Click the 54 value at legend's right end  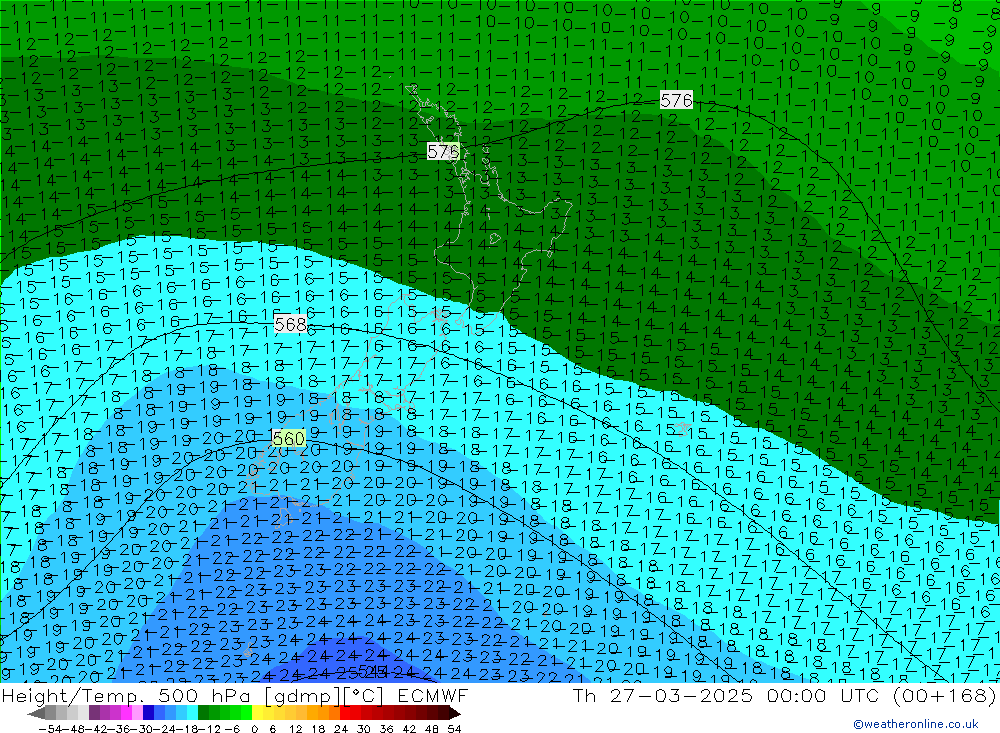[x=453, y=727]
